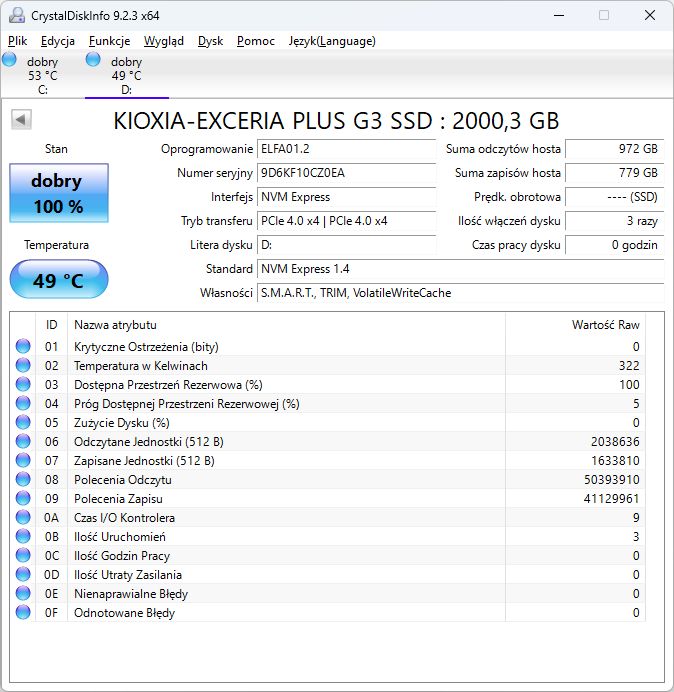Open the Pomoc menu
Image resolution: width=674 pixels, height=692 pixels.
click(256, 41)
